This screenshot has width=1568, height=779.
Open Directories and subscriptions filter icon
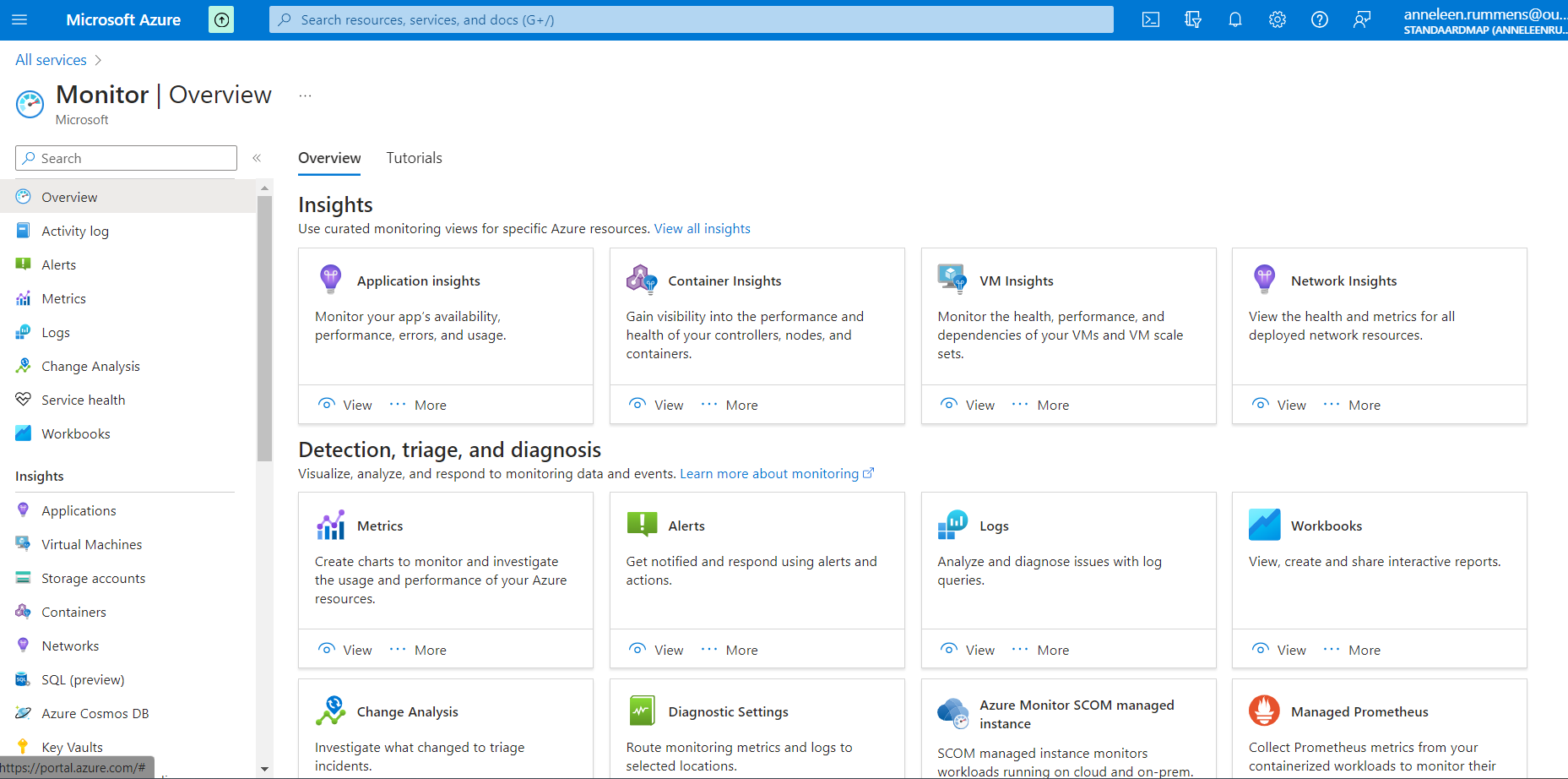(x=1193, y=19)
